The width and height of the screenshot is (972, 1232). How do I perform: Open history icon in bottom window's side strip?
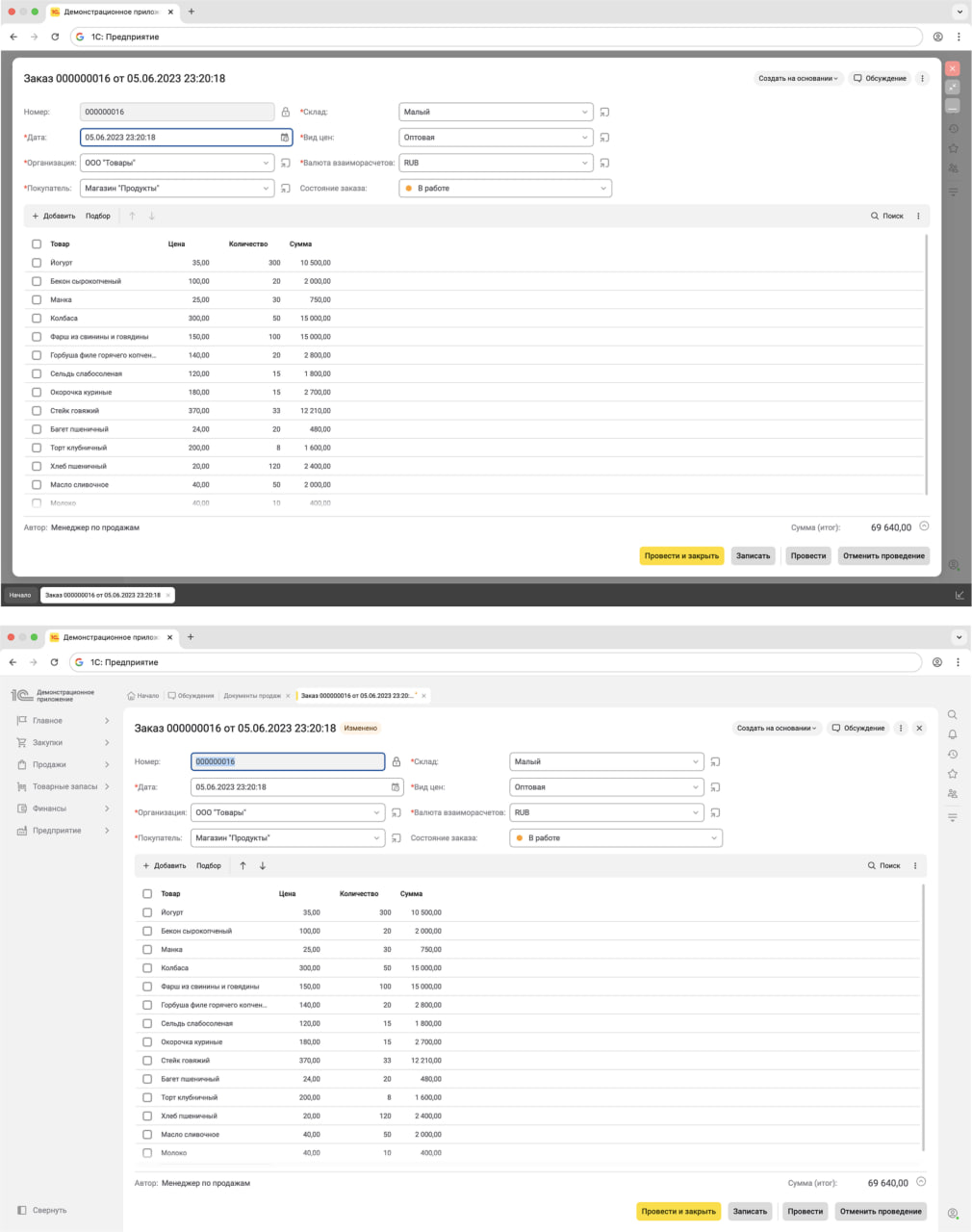pyautogui.click(x=952, y=755)
